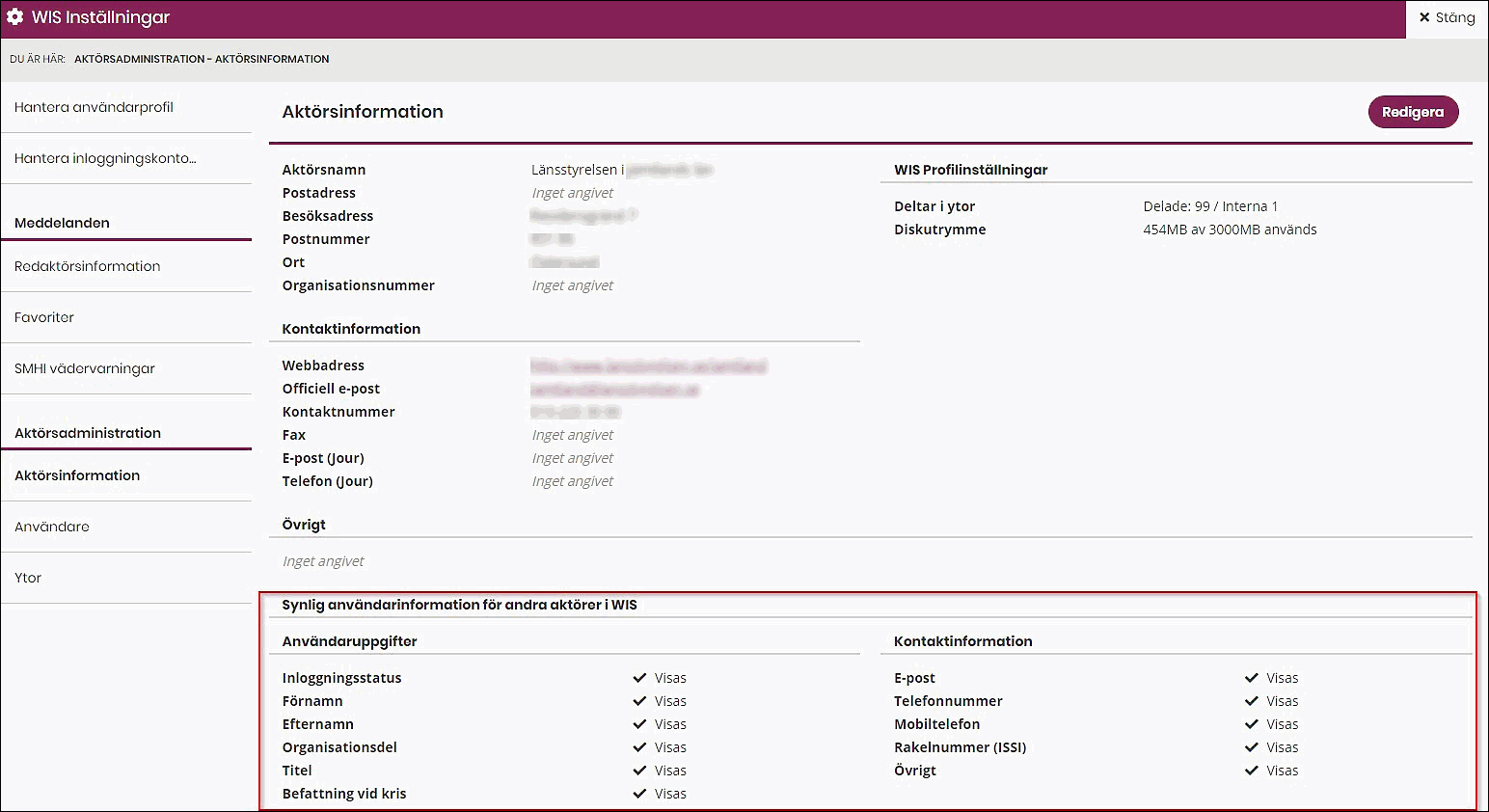Click the E-post visibility checkmark
The image size is (1489, 812).
1252,678
